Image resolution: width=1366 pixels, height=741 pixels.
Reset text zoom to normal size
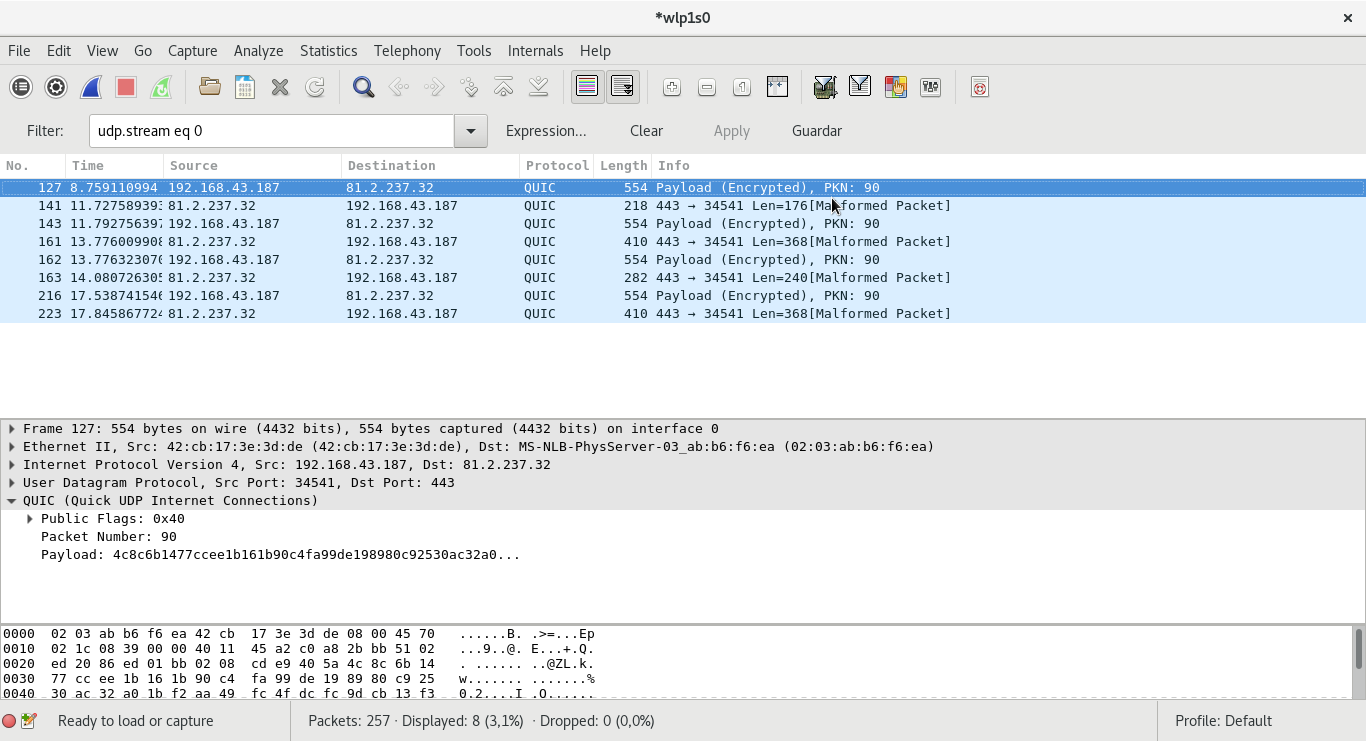742,87
